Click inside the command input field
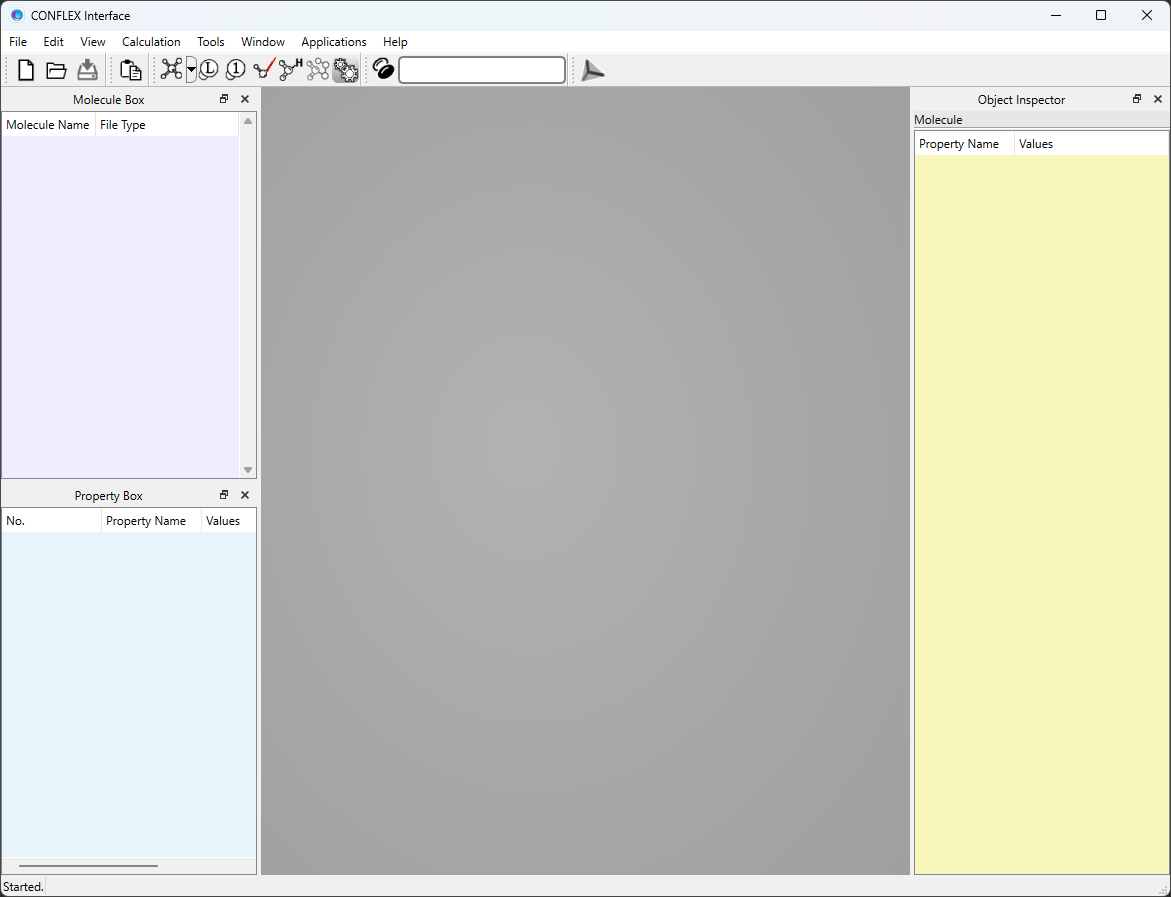 pyautogui.click(x=481, y=70)
